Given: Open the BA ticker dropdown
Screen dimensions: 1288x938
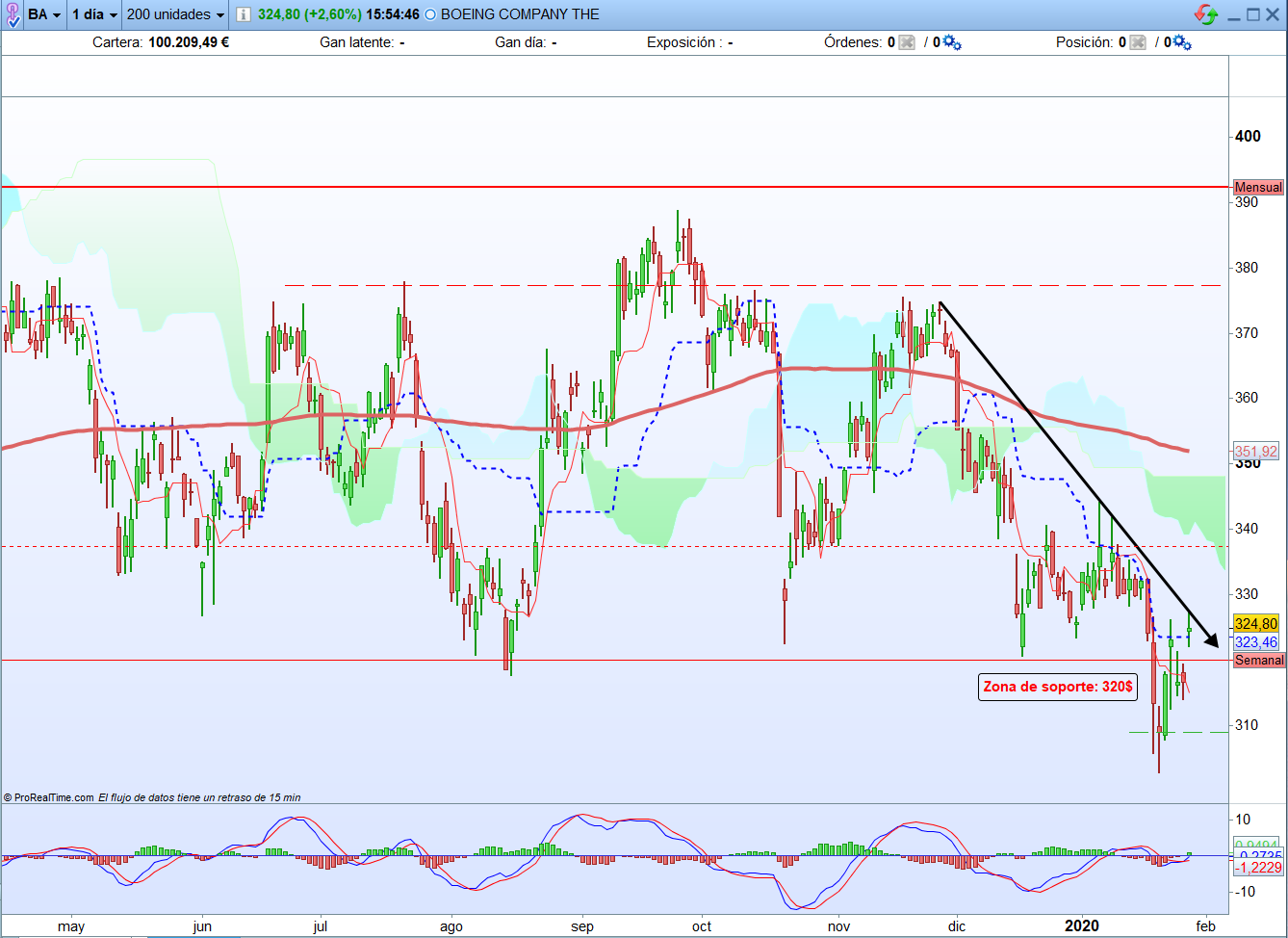Looking at the screenshot, I should (44, 14).
